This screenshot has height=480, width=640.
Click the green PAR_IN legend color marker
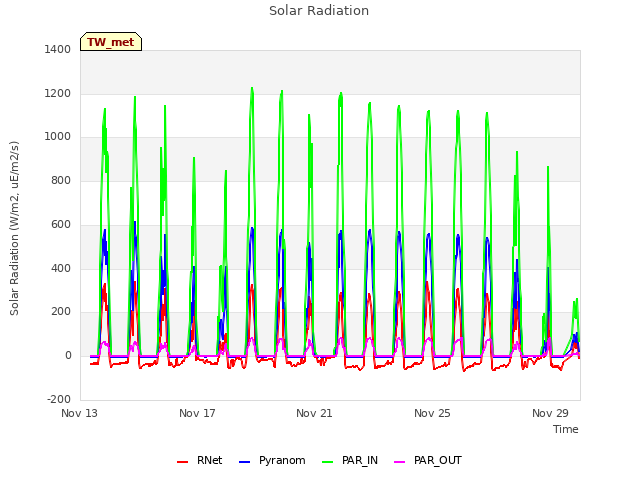[x=327, y=462]
